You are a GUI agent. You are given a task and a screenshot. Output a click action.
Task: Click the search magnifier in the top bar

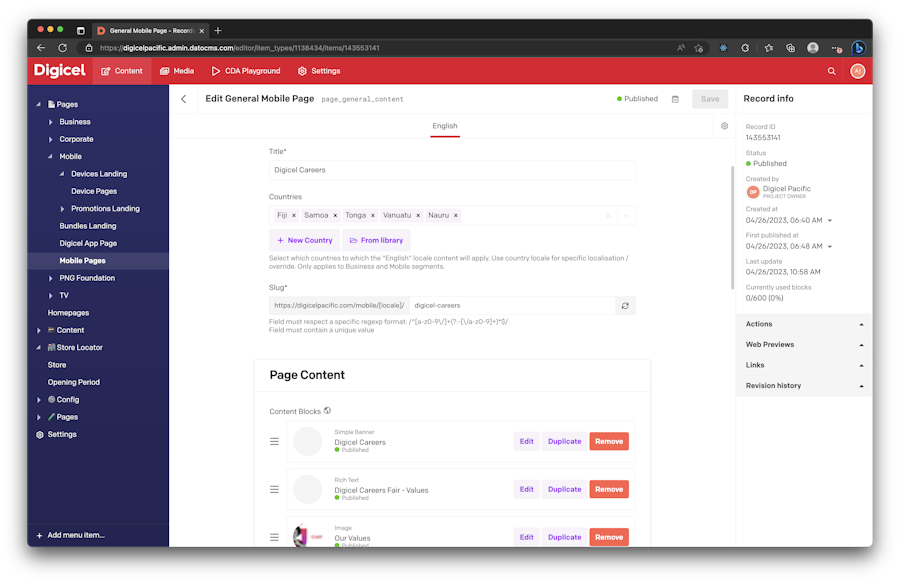pos(833,71)
